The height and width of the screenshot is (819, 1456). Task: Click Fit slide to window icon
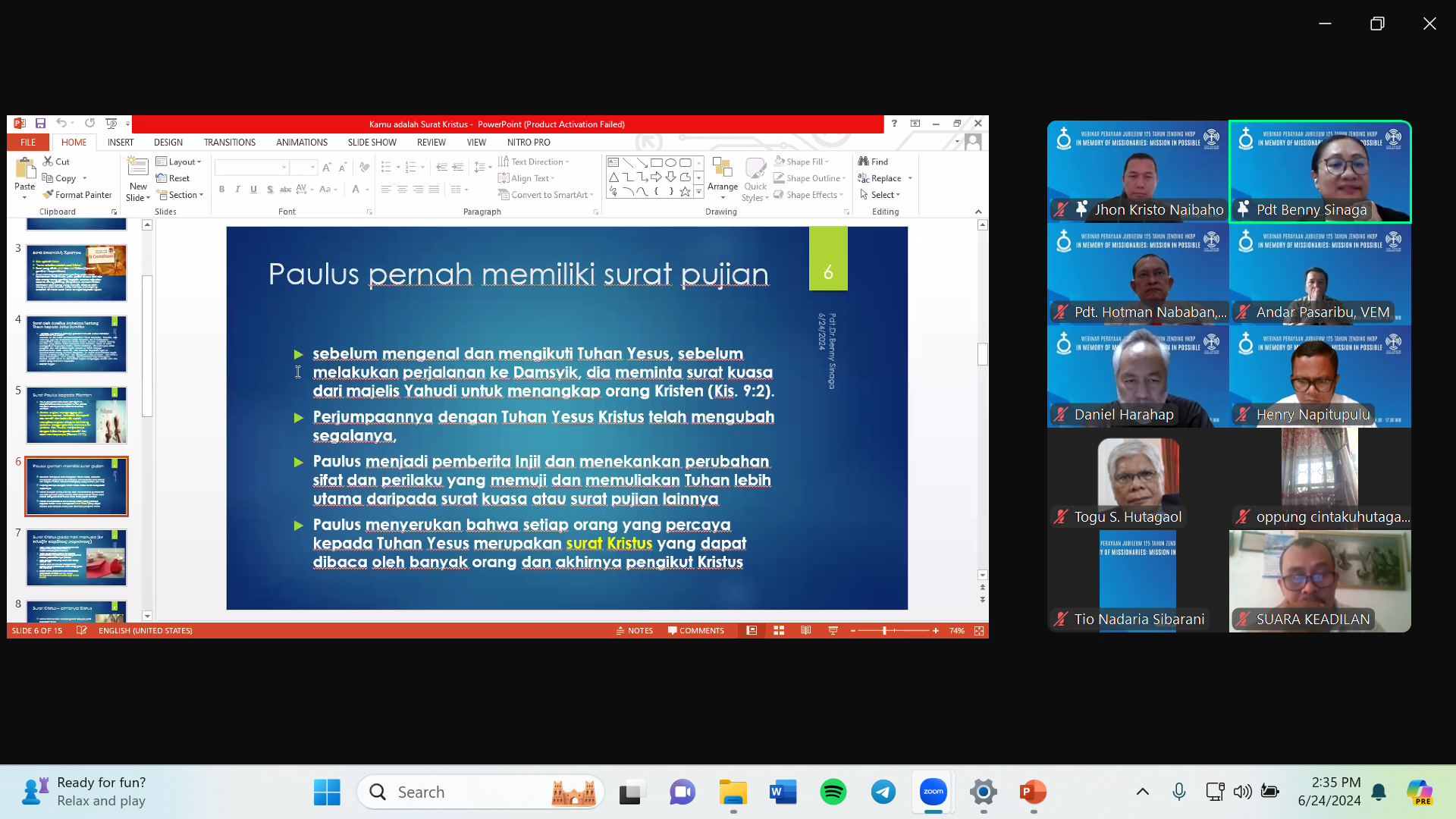tap(979, 630)
